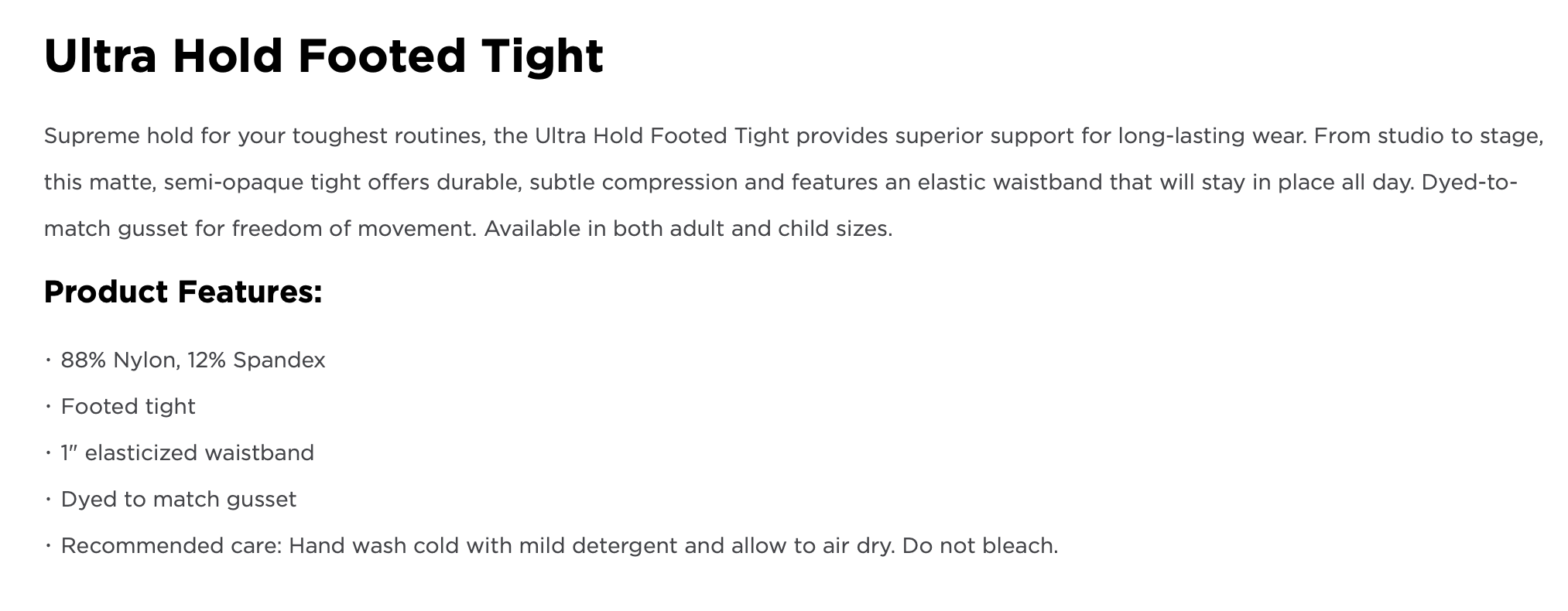The image size is (1568, 611).
Task: Click the Recommended care instructions line
Action: [559, 546]
